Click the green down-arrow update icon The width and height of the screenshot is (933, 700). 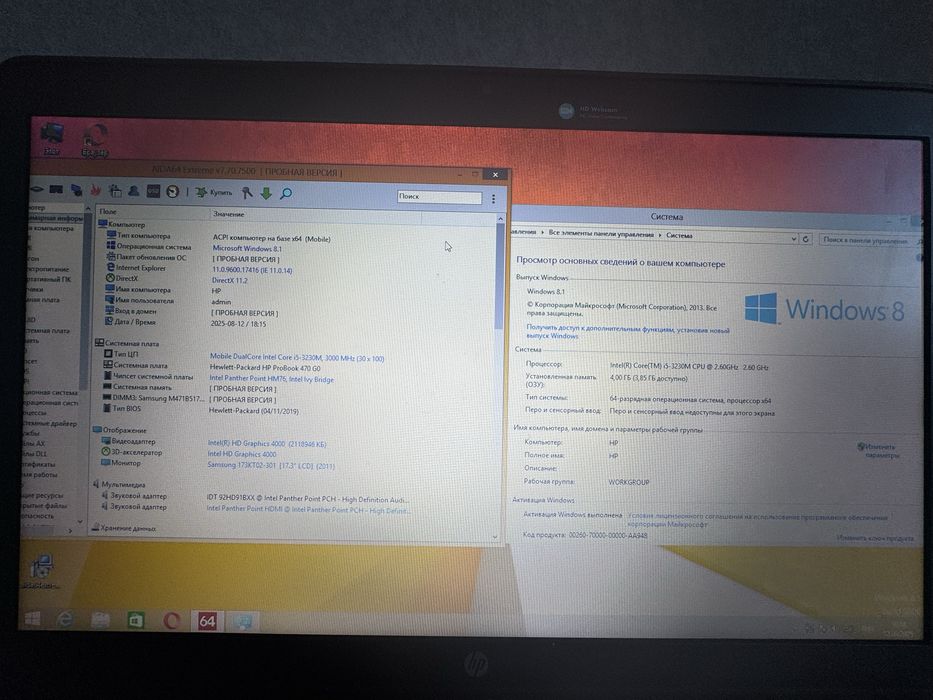[266, 193]
